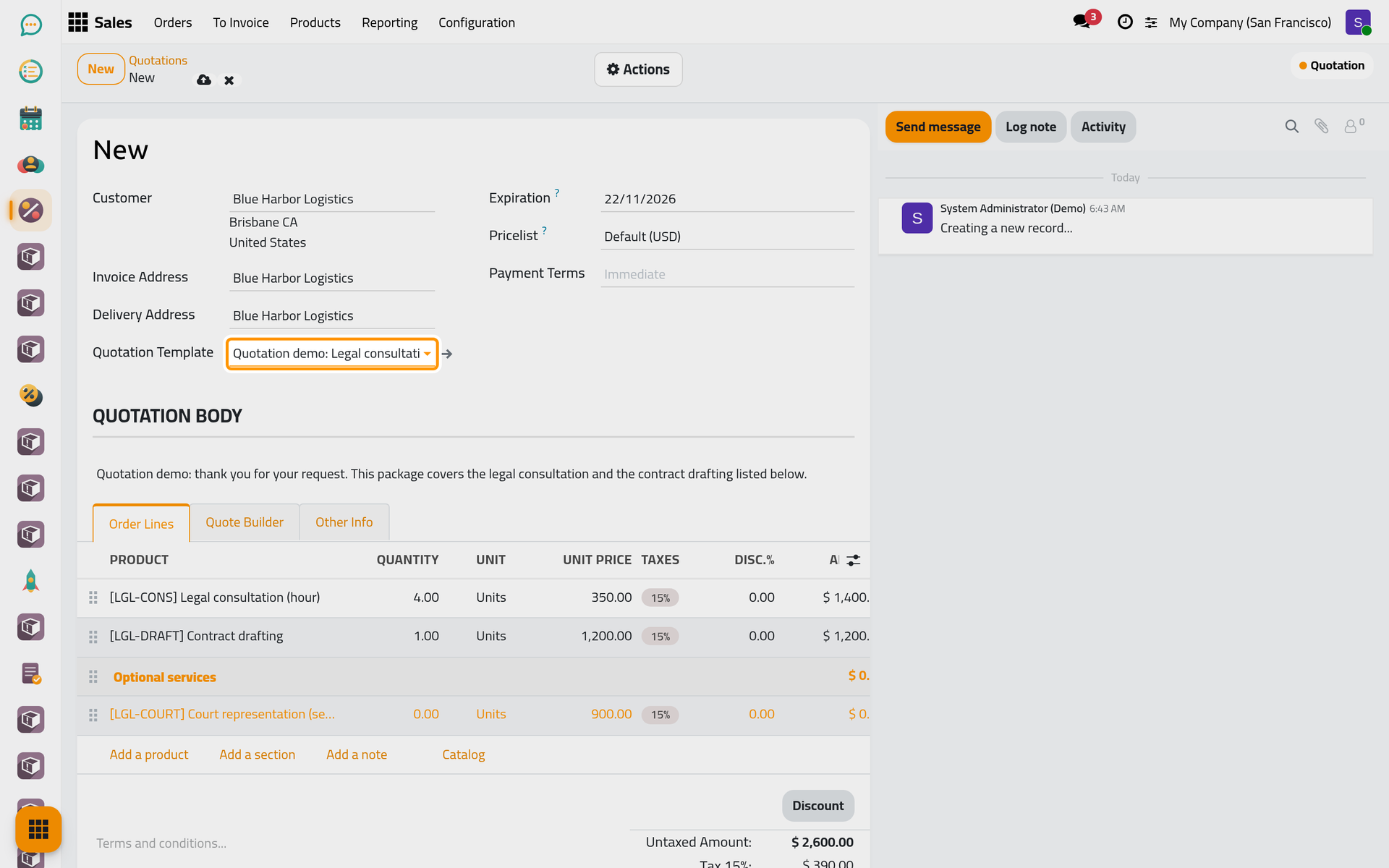Open the Calendar app icon in sidebar
1389x868 pixels.
(30, 118)
